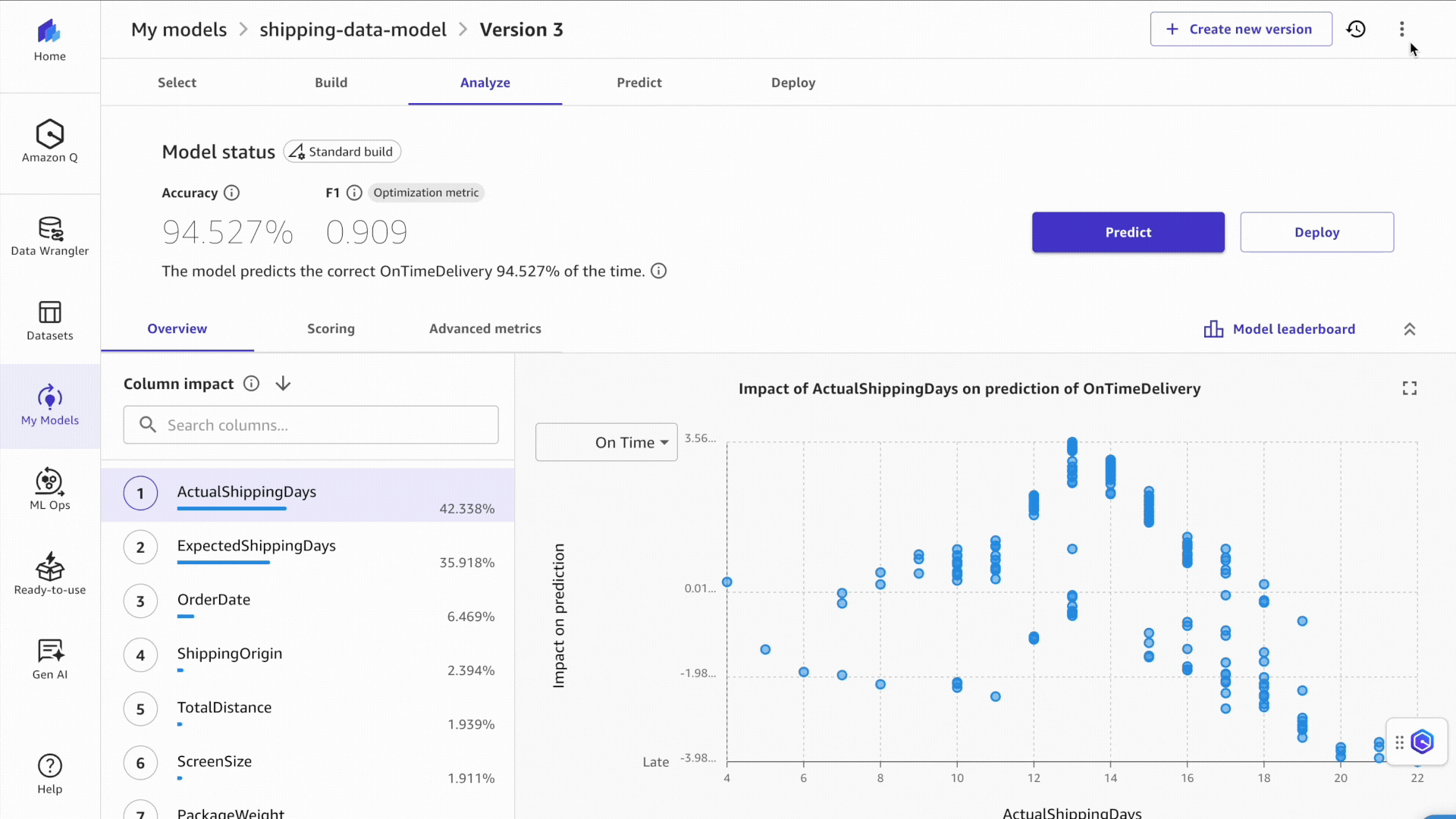
Task: Collapse the model status section
Action: click(1409, 329)
